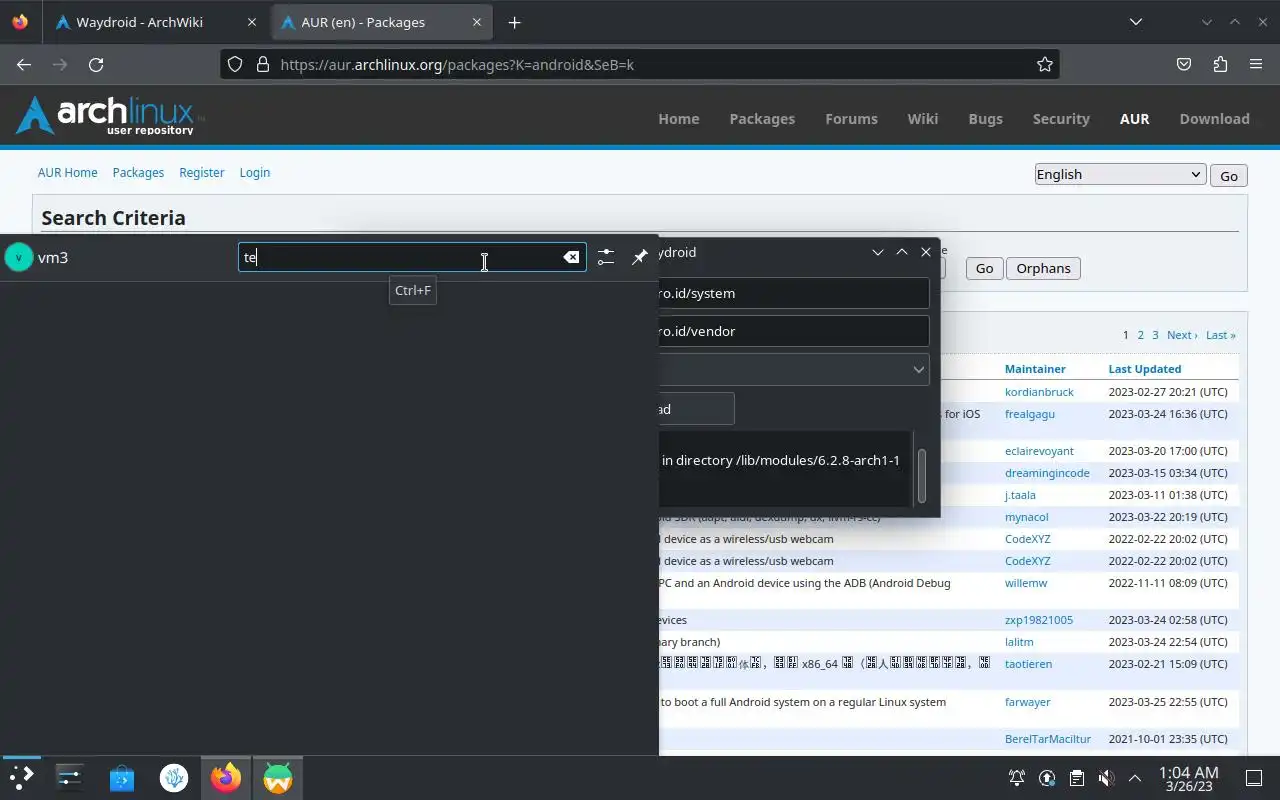Close the Waydroid - ArchWiki tab
The height and width of the screenshot is (800, 1280).
(252, 22)
